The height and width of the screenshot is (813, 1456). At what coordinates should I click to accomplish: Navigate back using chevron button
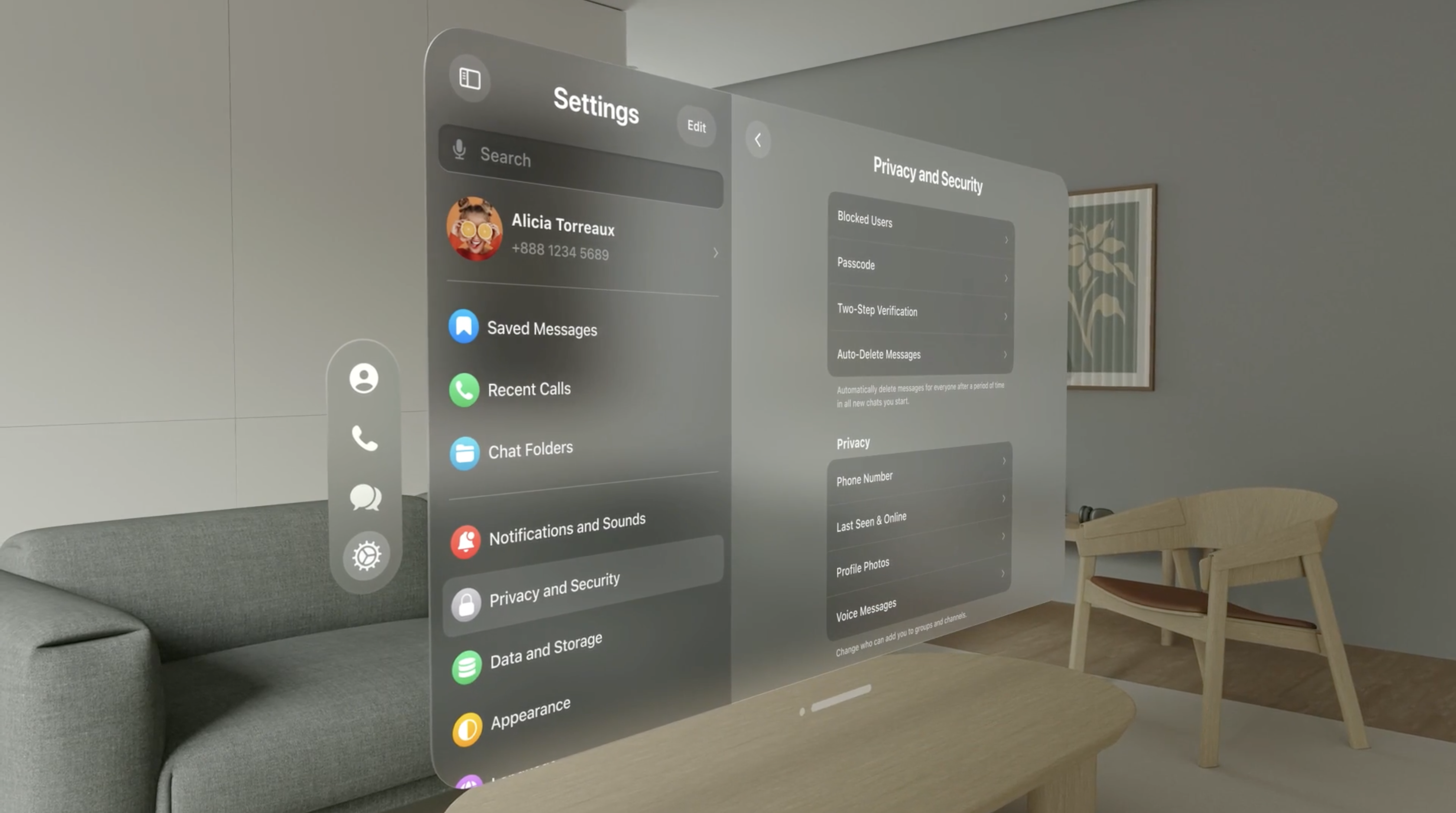point(759,139)
